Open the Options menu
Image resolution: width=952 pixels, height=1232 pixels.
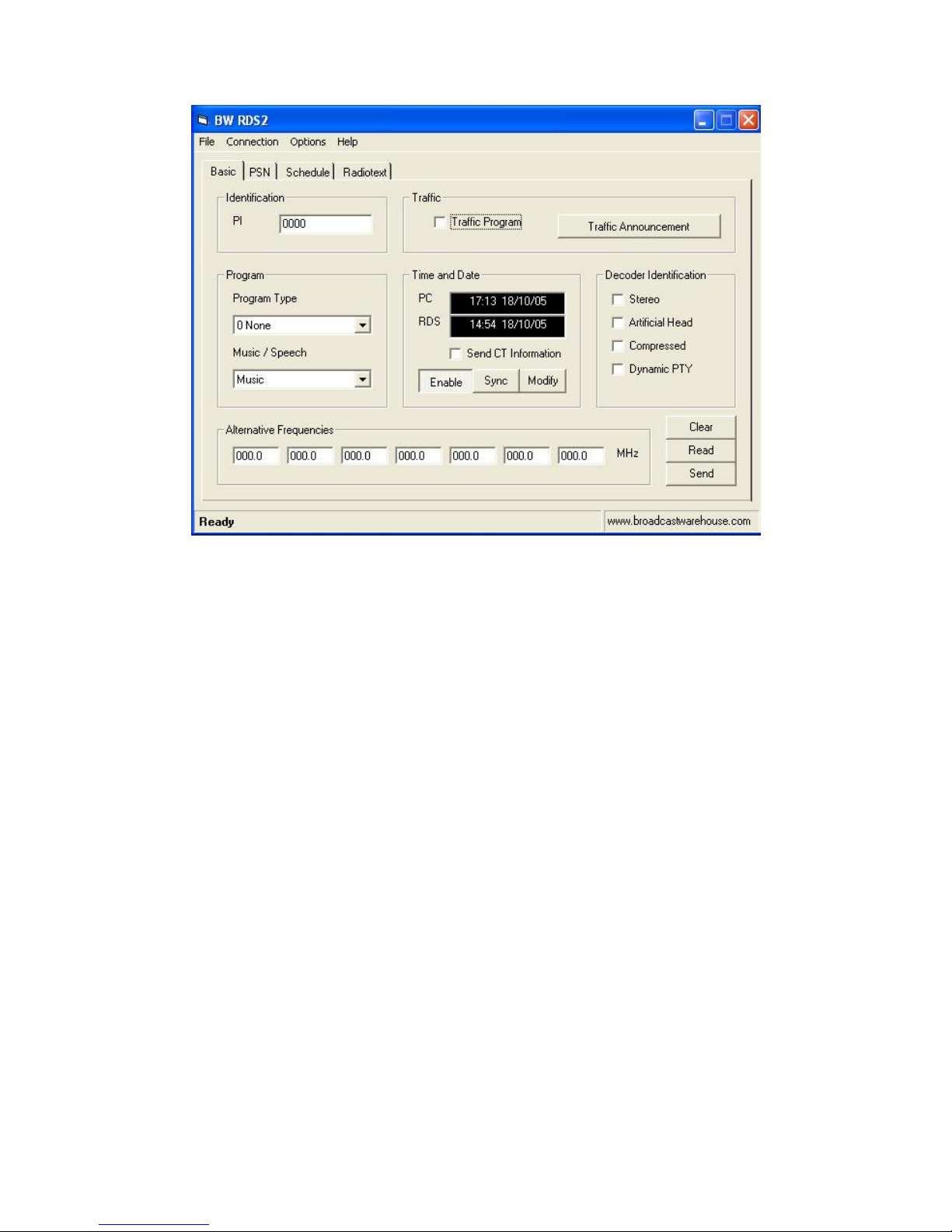coord(308,141)
